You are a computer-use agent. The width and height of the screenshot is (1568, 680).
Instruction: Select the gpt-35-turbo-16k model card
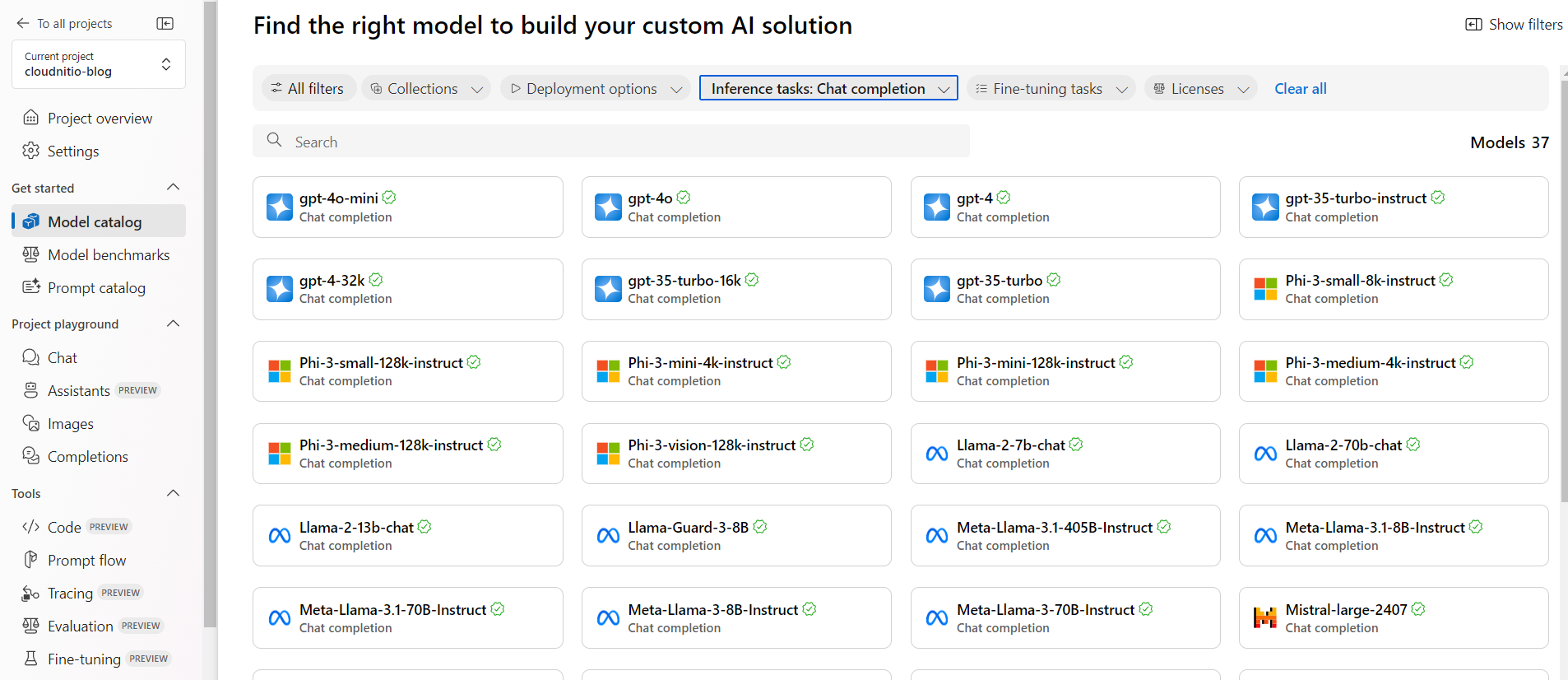pyautogui.click(x=736, y=289)
